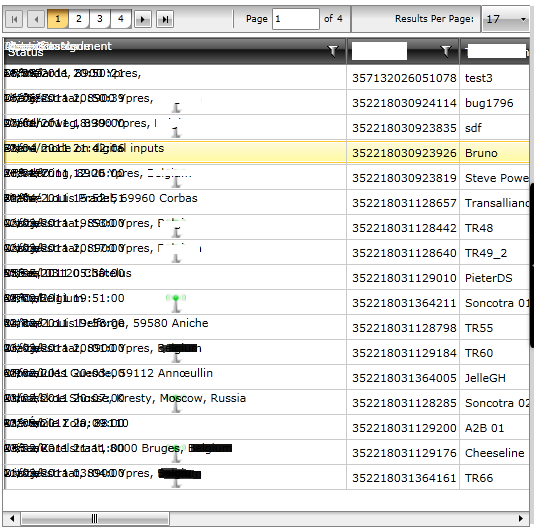The height and width of the screenshot is (528, 534).
Task: Click next page arrow icon
Action: tap(143, 19)
